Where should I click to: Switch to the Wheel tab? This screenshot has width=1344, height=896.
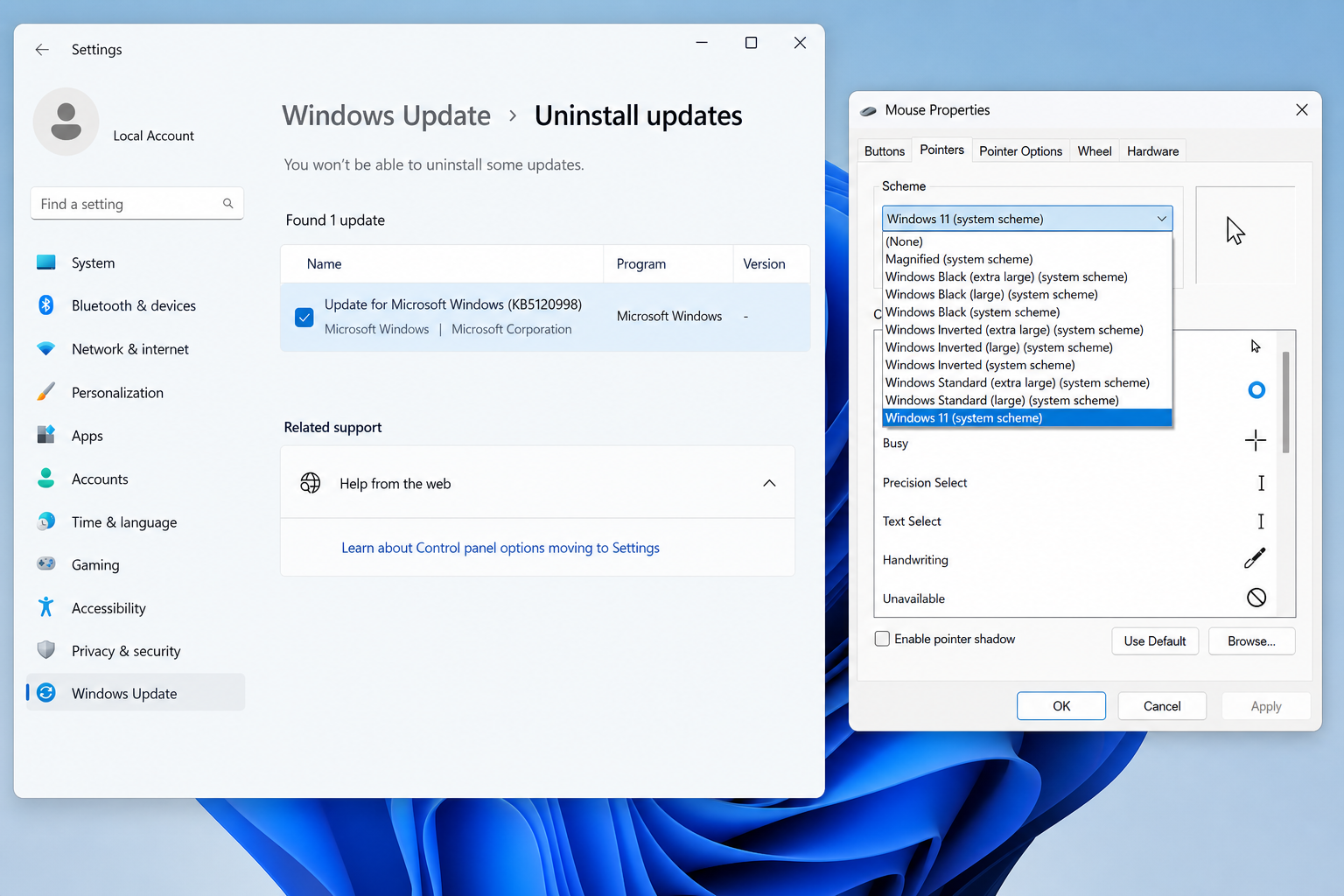pyautogui.click(x=1095, y=151)
